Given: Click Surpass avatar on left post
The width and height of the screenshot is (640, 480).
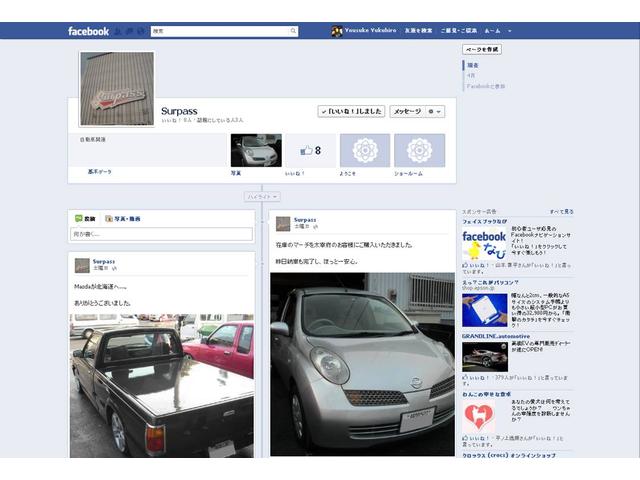Looking at the screenshot, I should (x=82, y=265).
